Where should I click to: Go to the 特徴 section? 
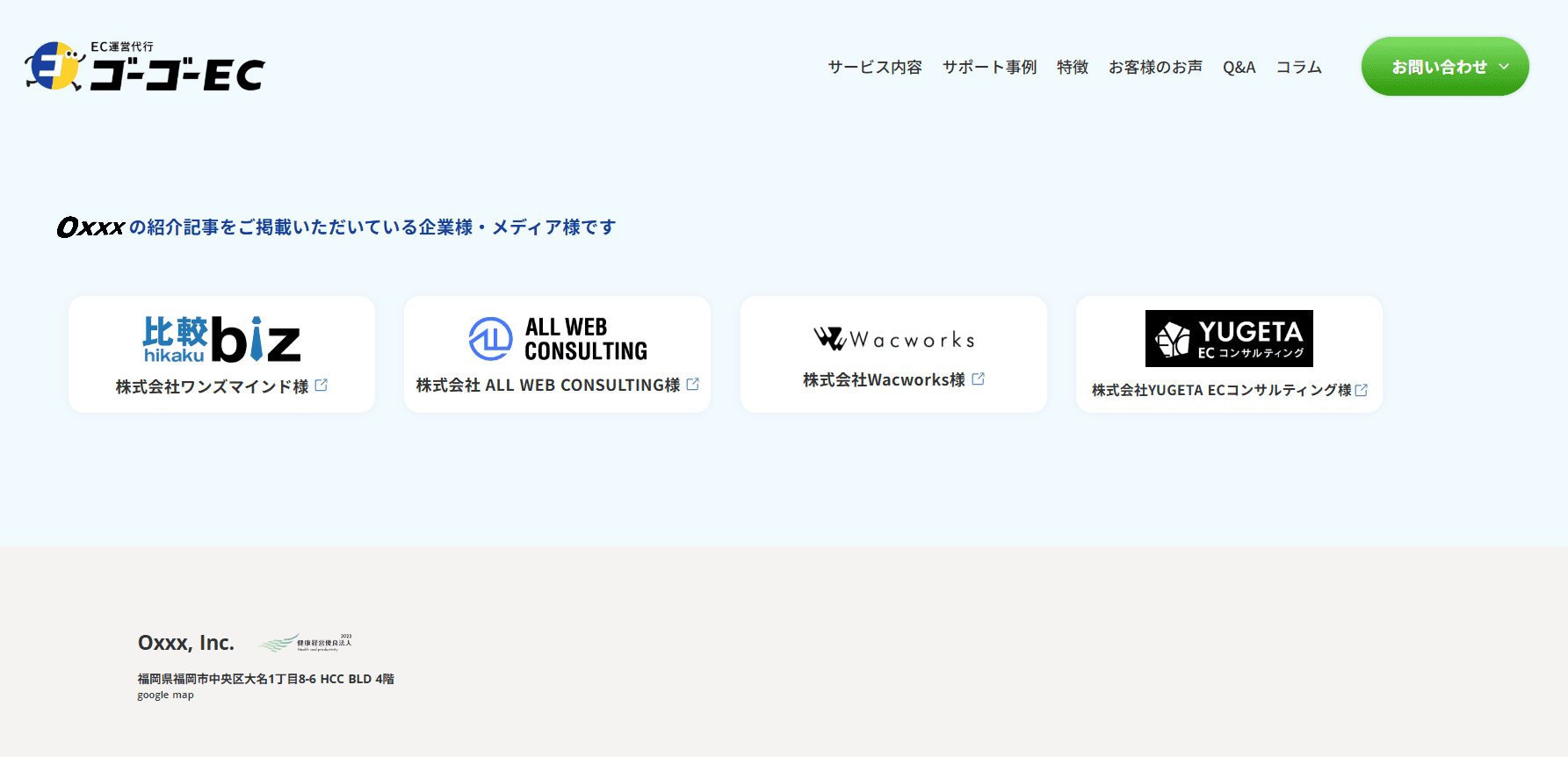point(1073,67)
